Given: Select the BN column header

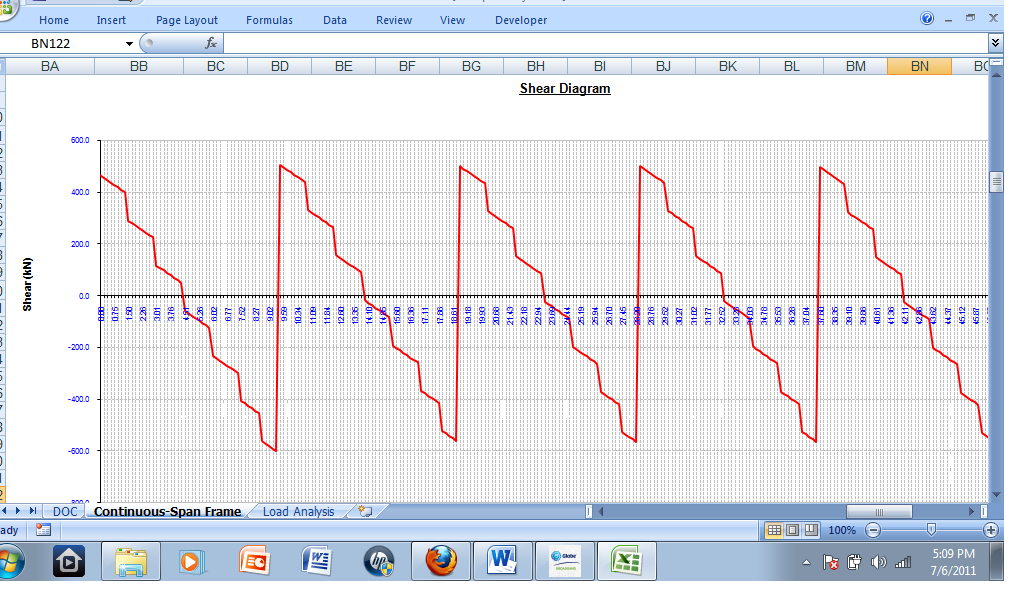Looking at the screenshot, I should (x=918, y=65).
